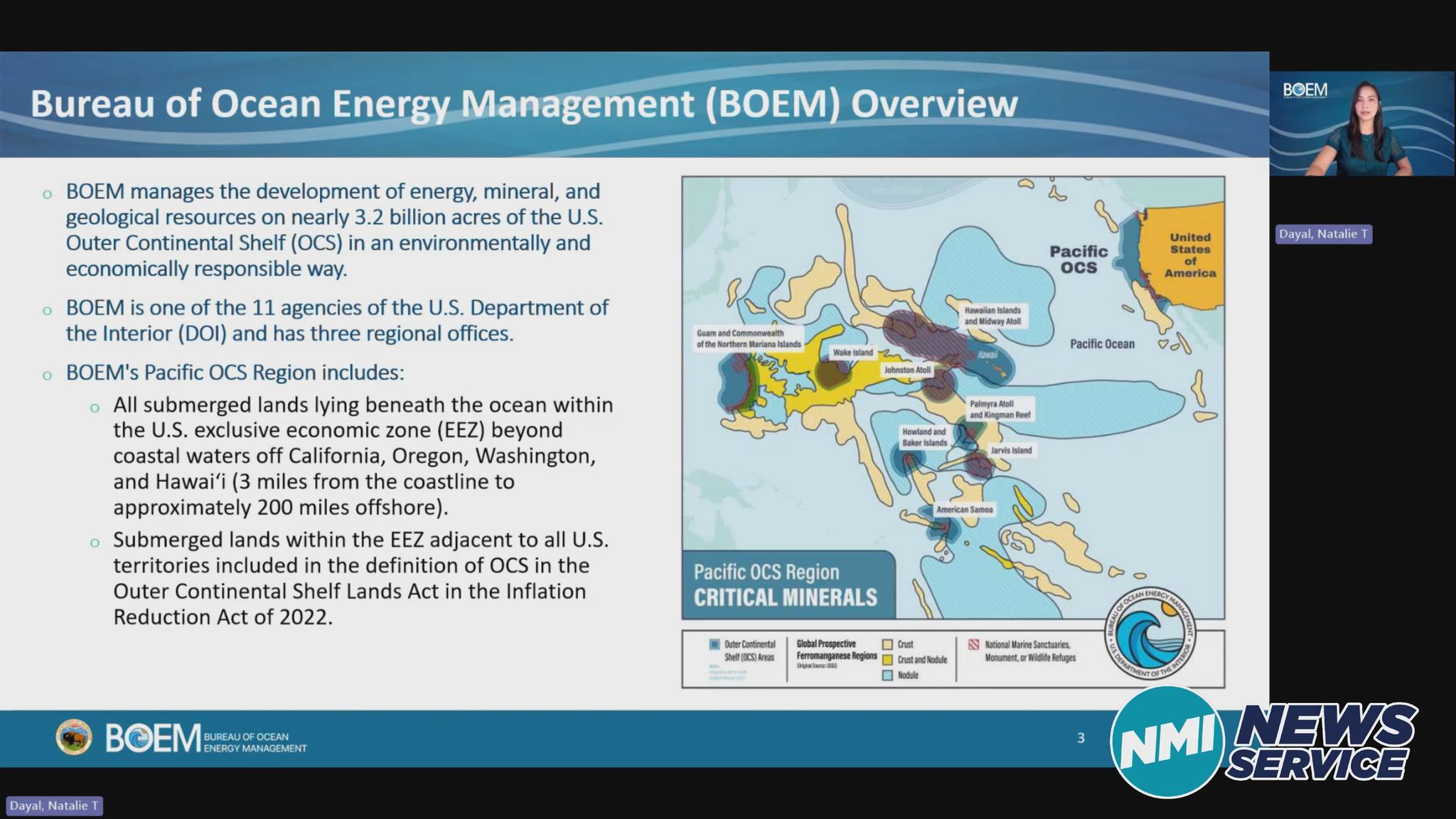Click the BOEM logo inside the speaker video

pos(1305,90)
